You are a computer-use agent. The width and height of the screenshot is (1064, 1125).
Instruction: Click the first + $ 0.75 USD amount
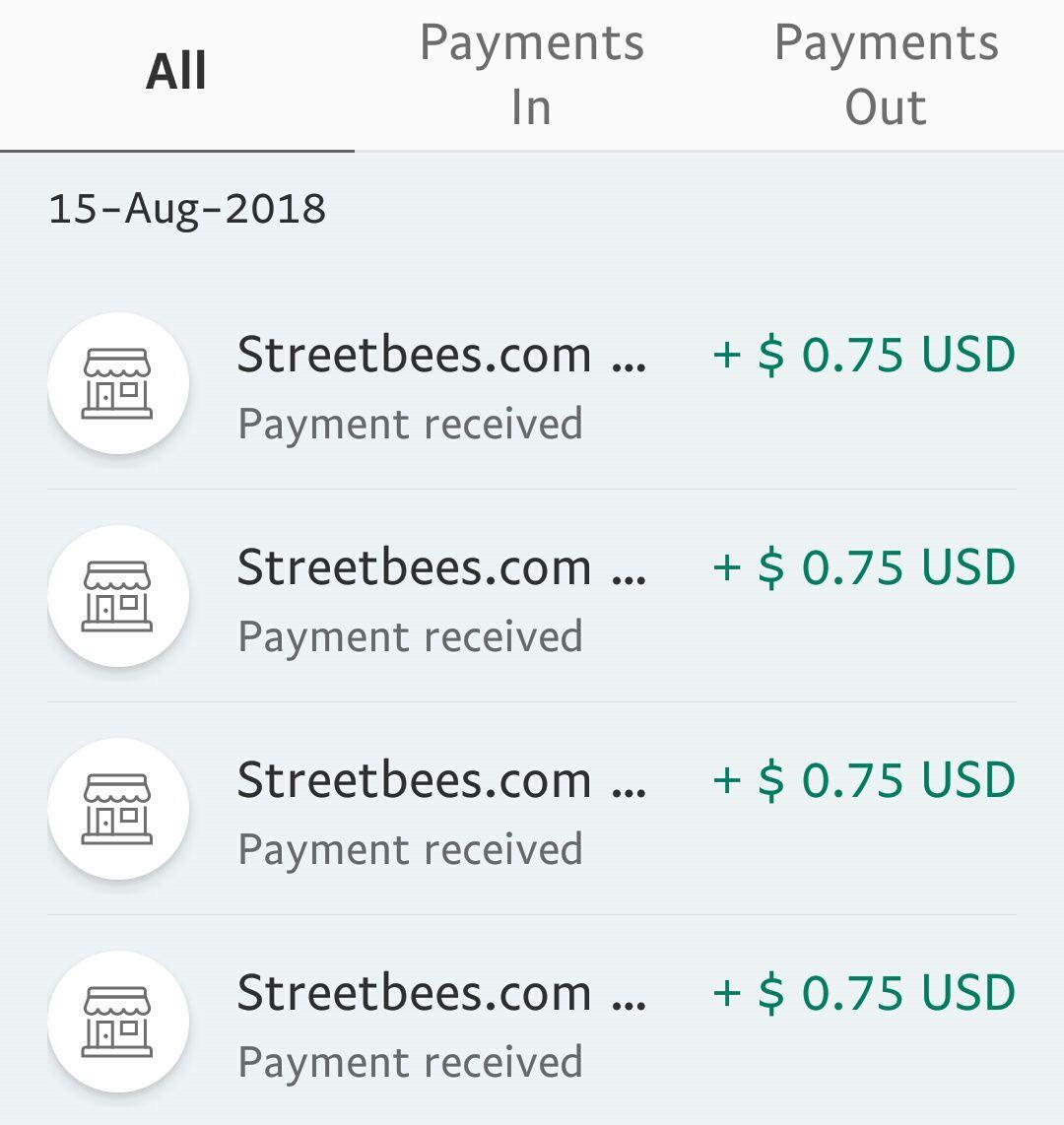pos(863,356)
